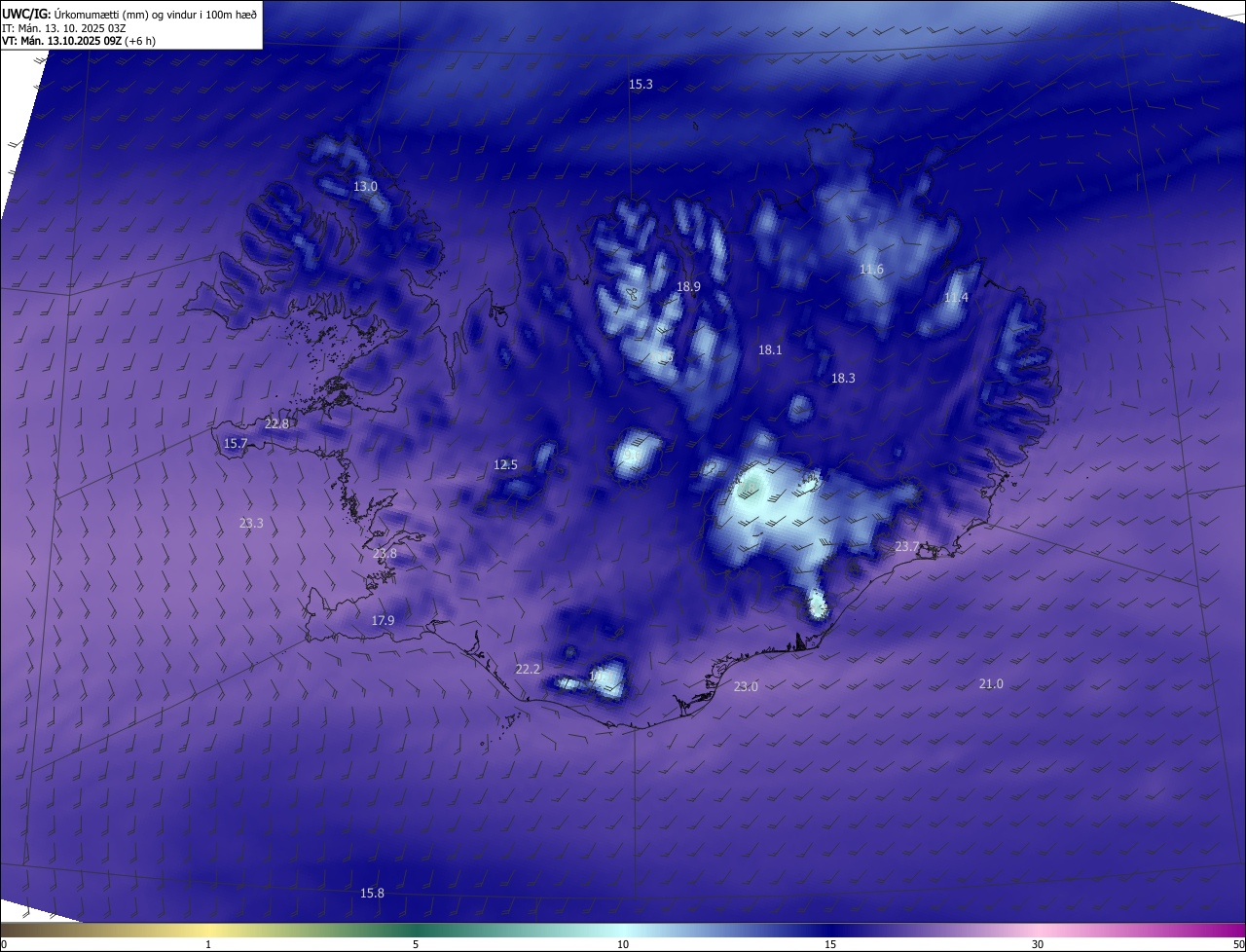Select the 18.9 wind value label
Screen dimensions: 1246x952
(688, 287)
